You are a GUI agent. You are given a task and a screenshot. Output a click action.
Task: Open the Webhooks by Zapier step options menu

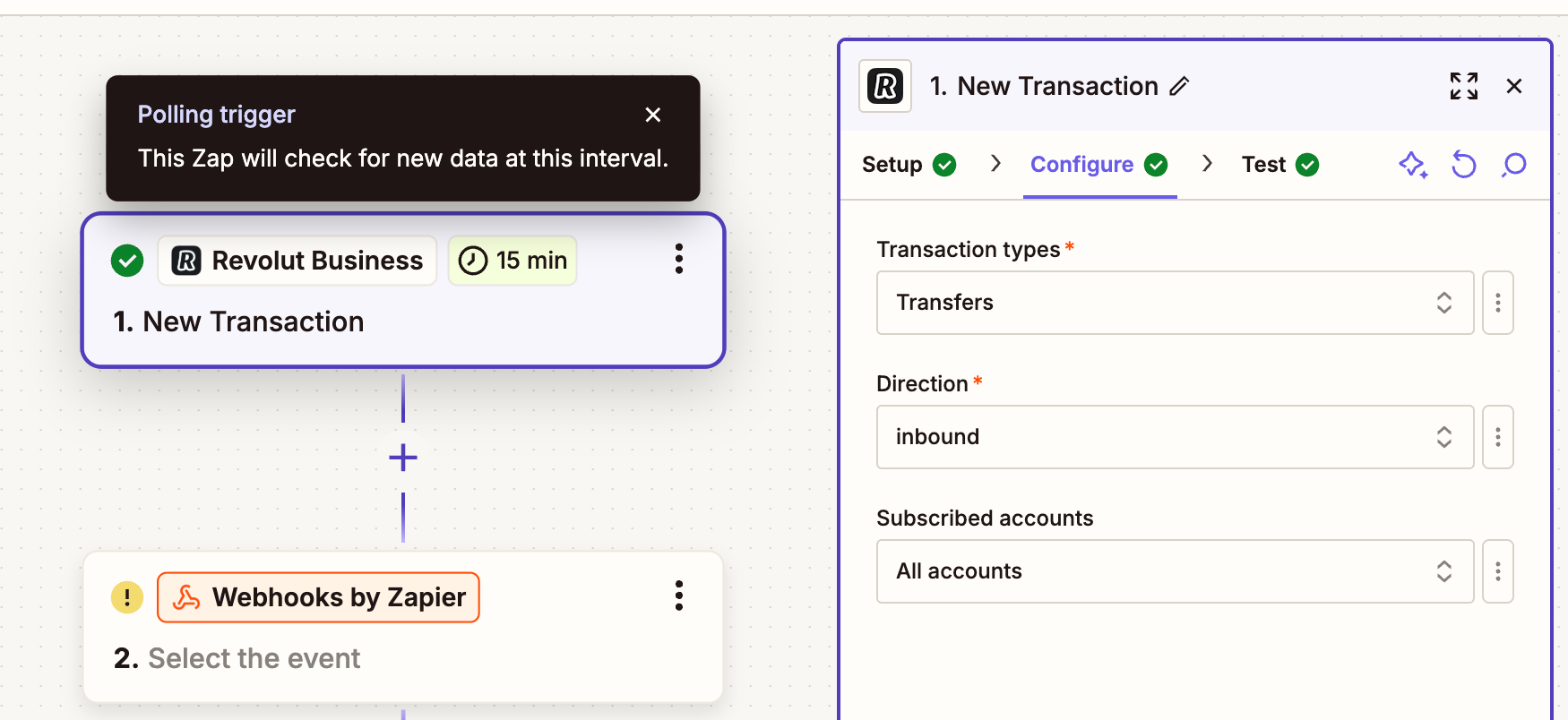pos(679,596)
